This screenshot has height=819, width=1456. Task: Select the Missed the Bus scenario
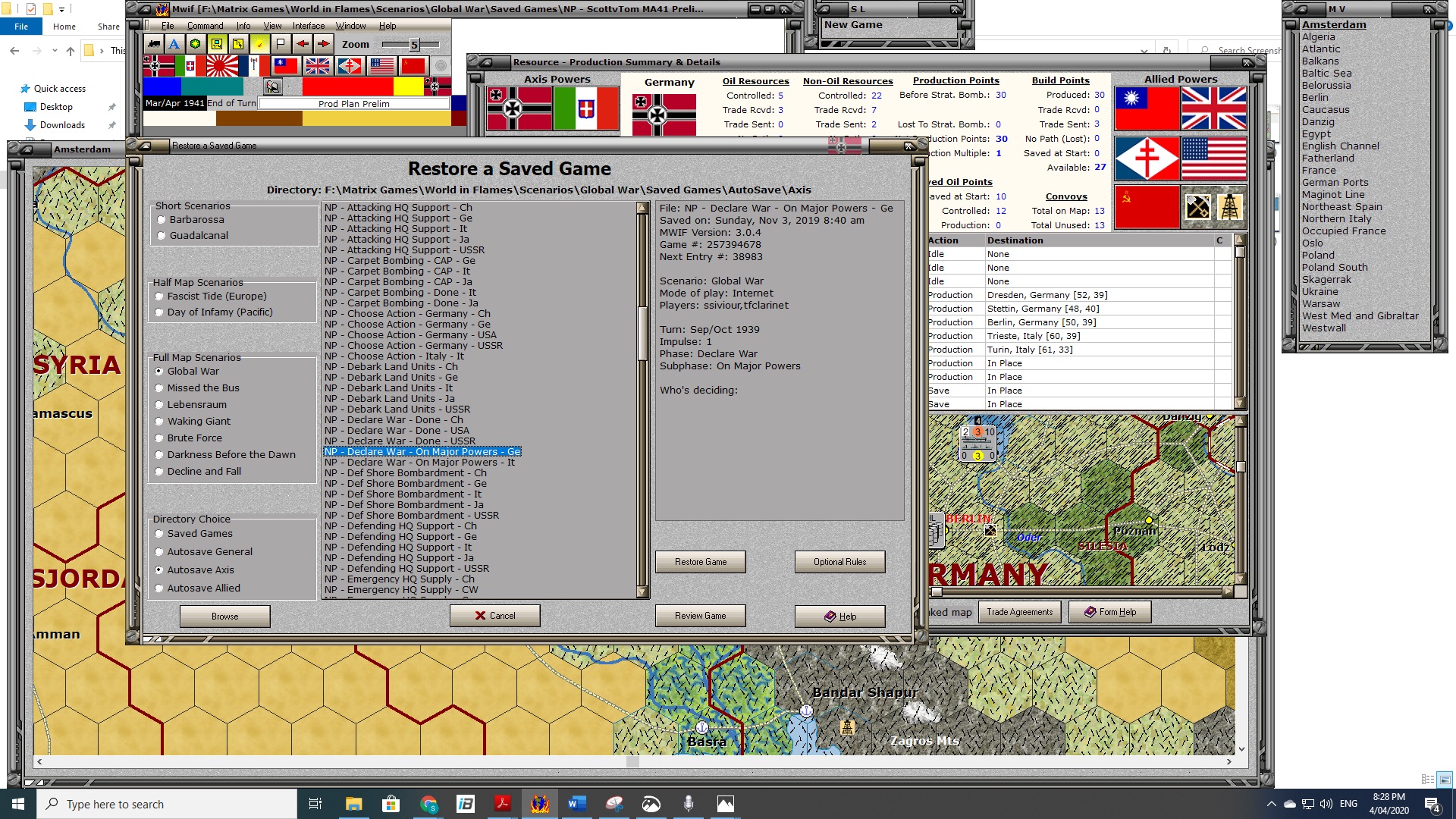coord(196,388)
